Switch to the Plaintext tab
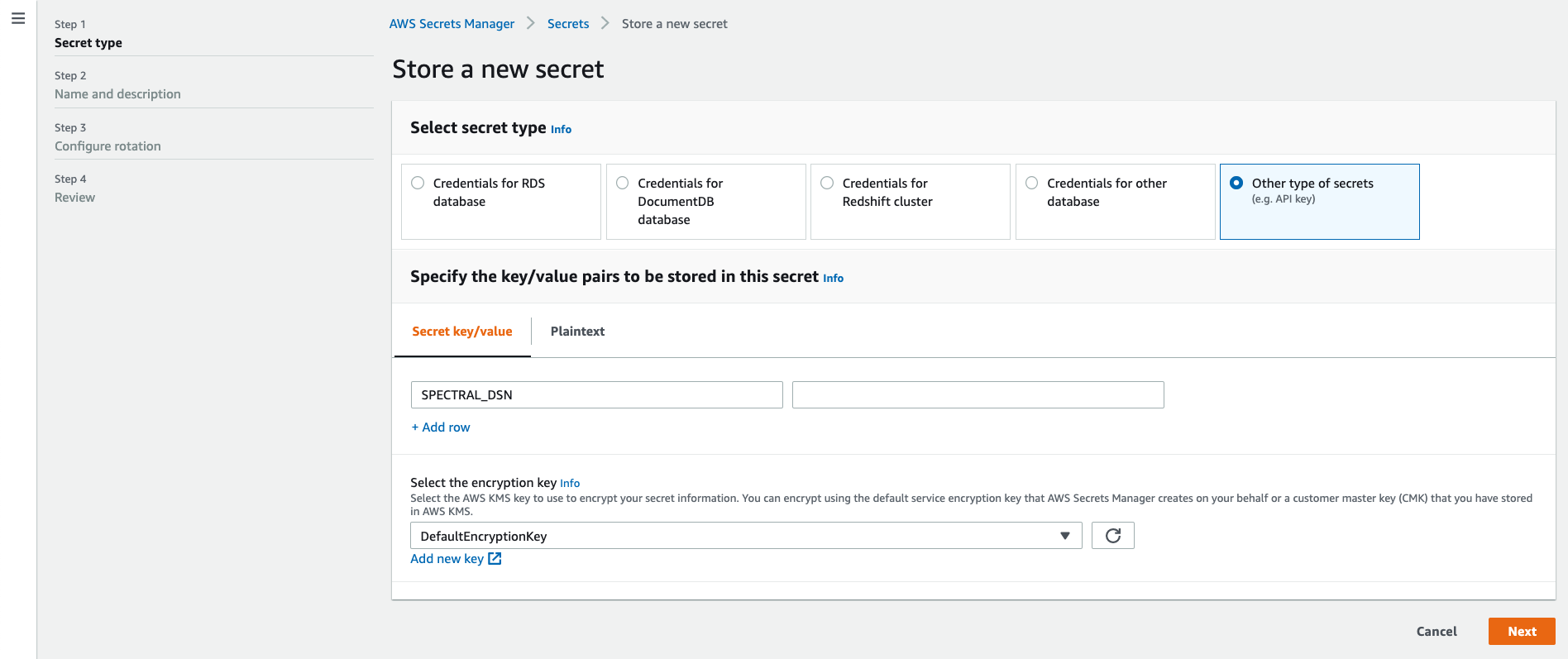 click(x=577, y=332)
